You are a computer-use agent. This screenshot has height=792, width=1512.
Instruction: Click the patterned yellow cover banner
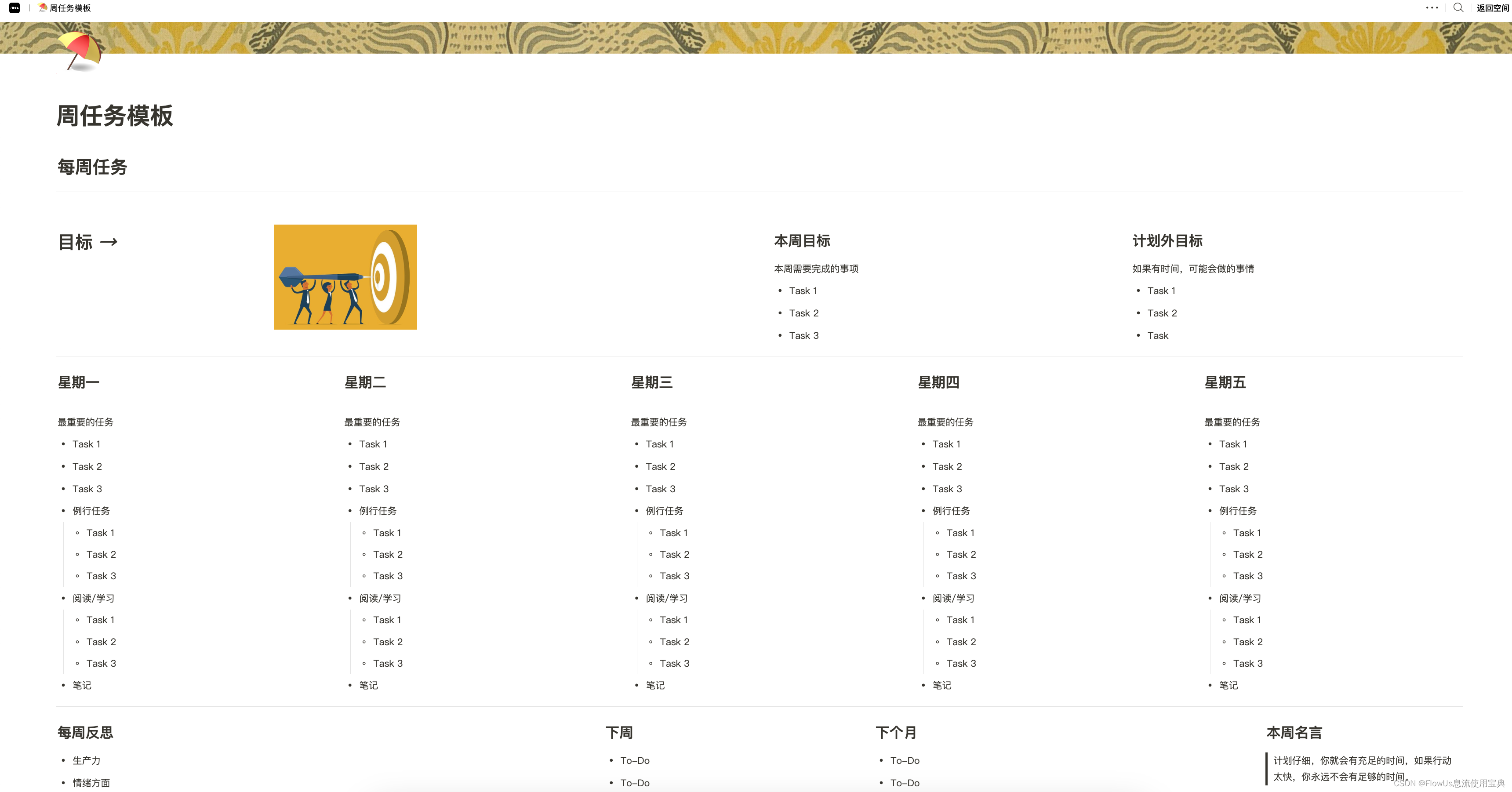(x=763, y=37)
